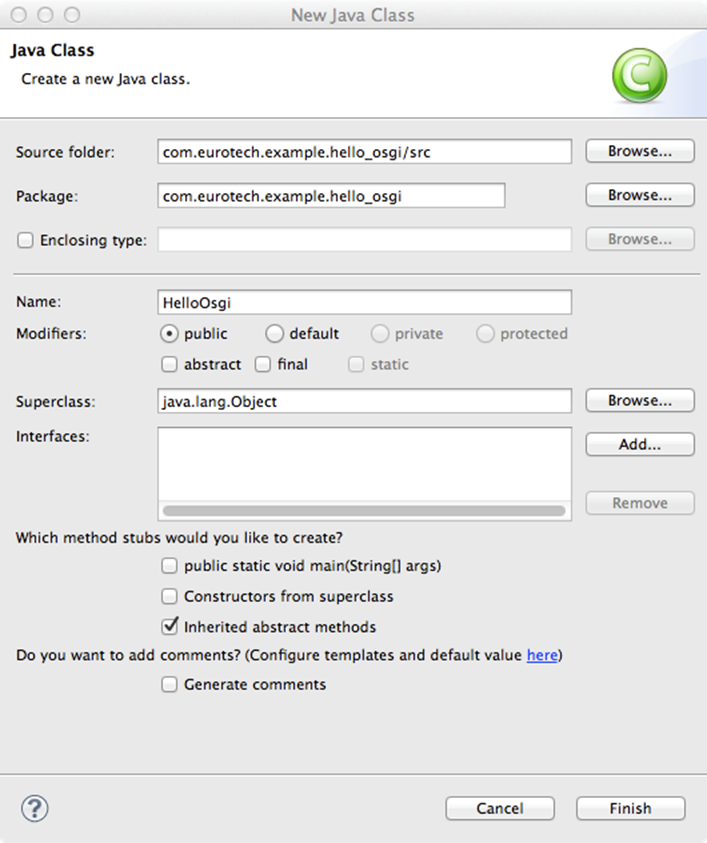Browse for the source folder
This screenshot has height=843, width=707.
click(640, 151)
